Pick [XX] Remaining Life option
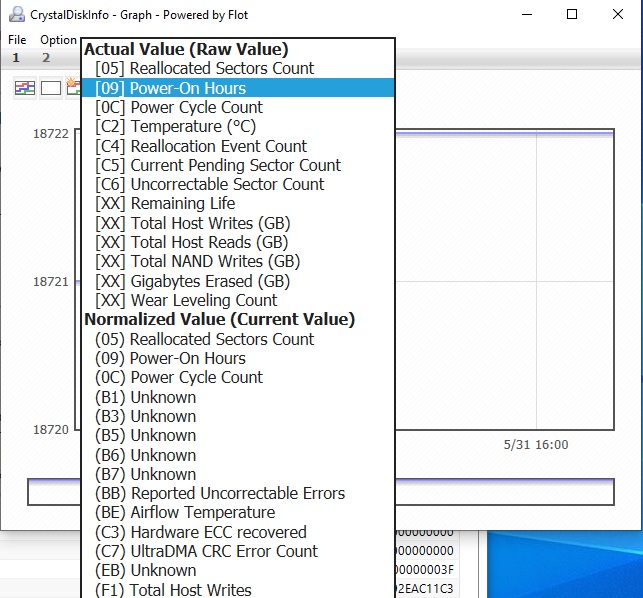 click(238, 204)
